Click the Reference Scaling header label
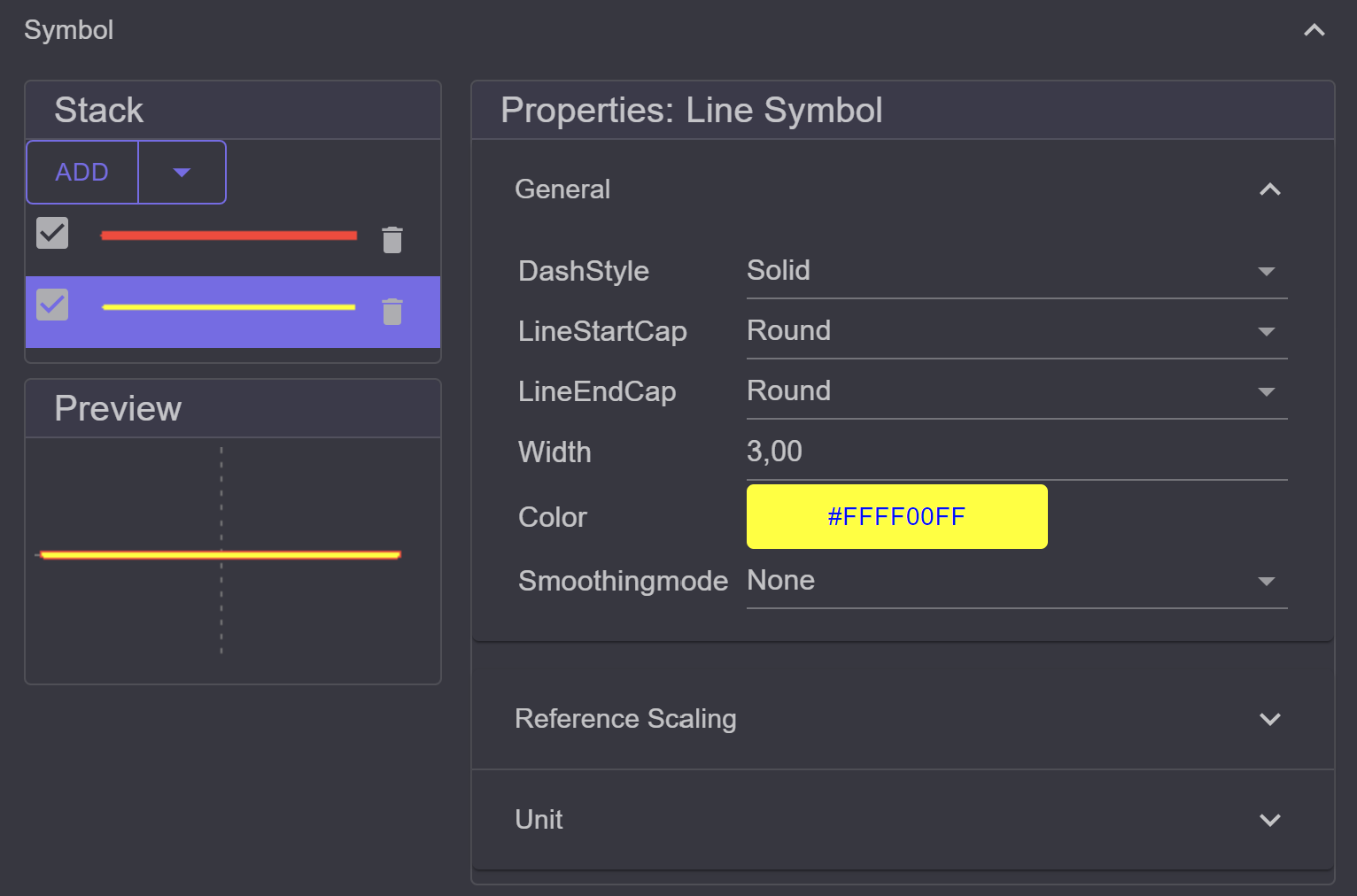The width and height of the screenshot is (1357, 896). point(625,719)
